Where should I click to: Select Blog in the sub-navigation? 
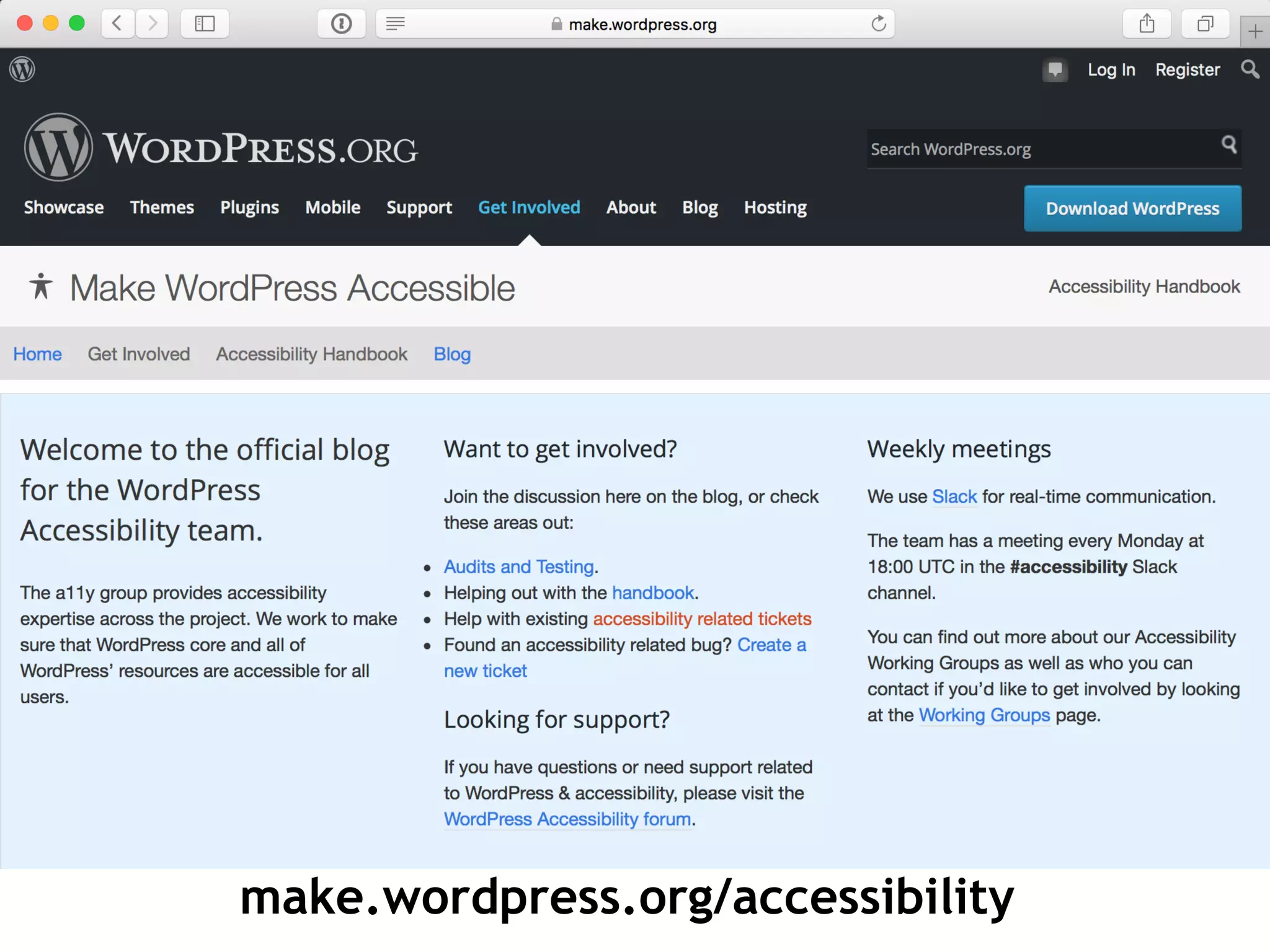pos(452,354)
